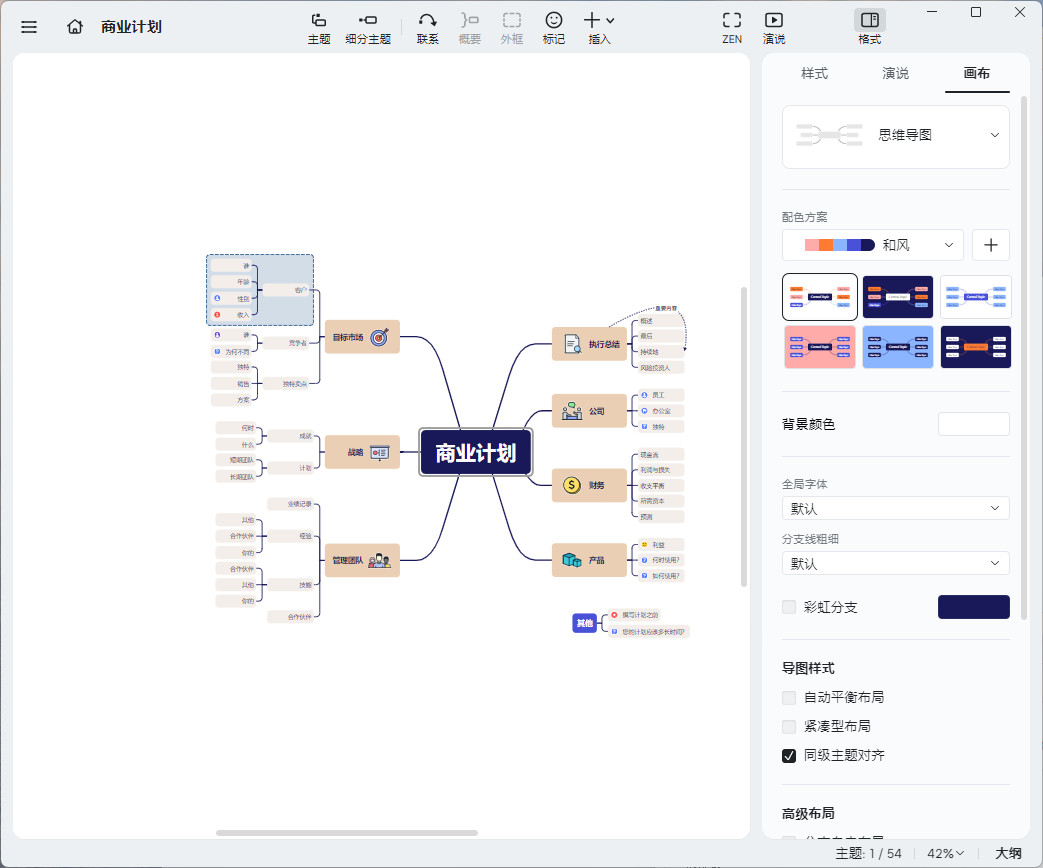The height and width of the screenshot is (868, 1043).
Task: Click the people icon on 管理团队
Action: pyautogui.click(x=379, y=560)
